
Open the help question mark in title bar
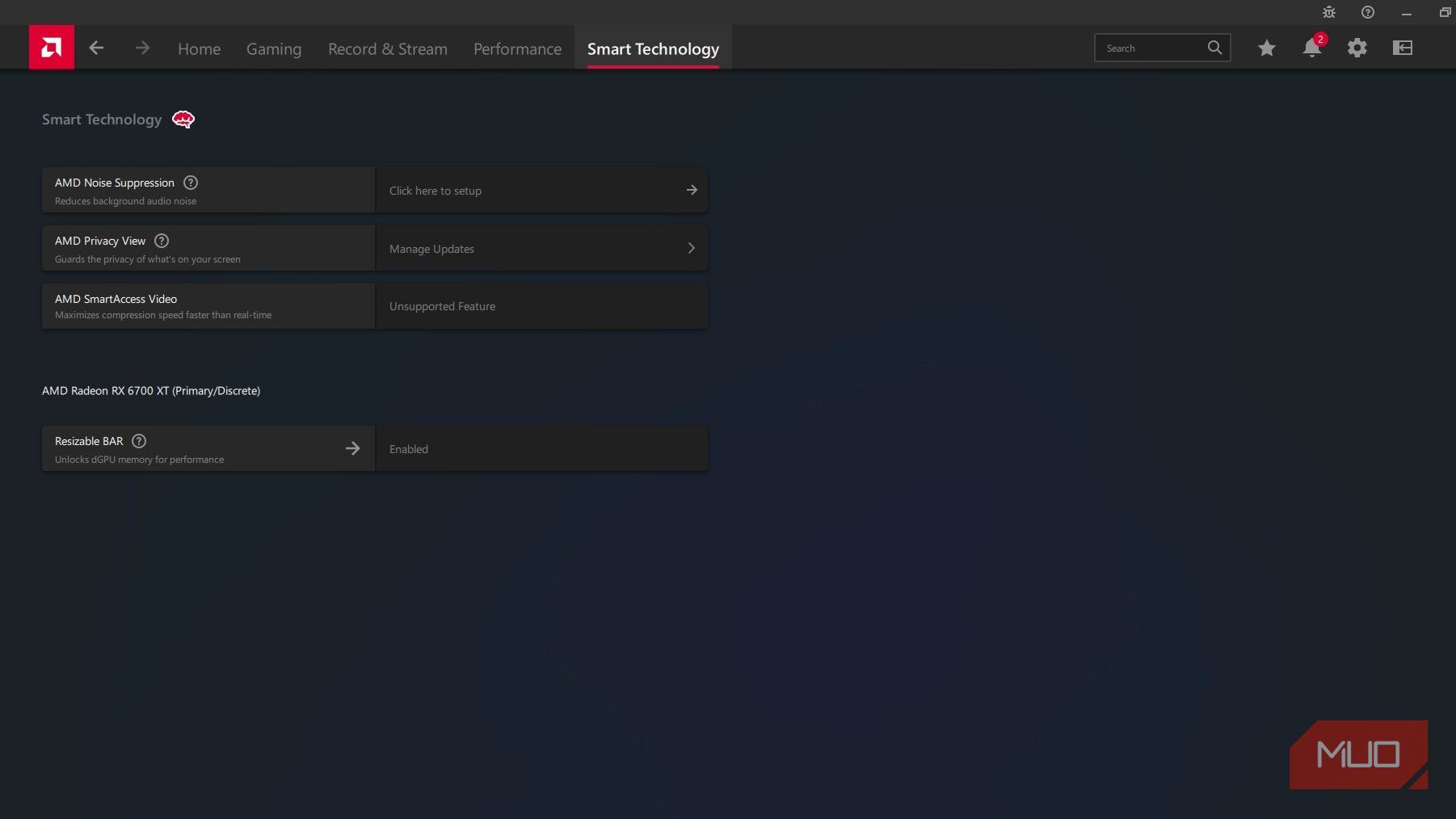(x=1368, y=12)
